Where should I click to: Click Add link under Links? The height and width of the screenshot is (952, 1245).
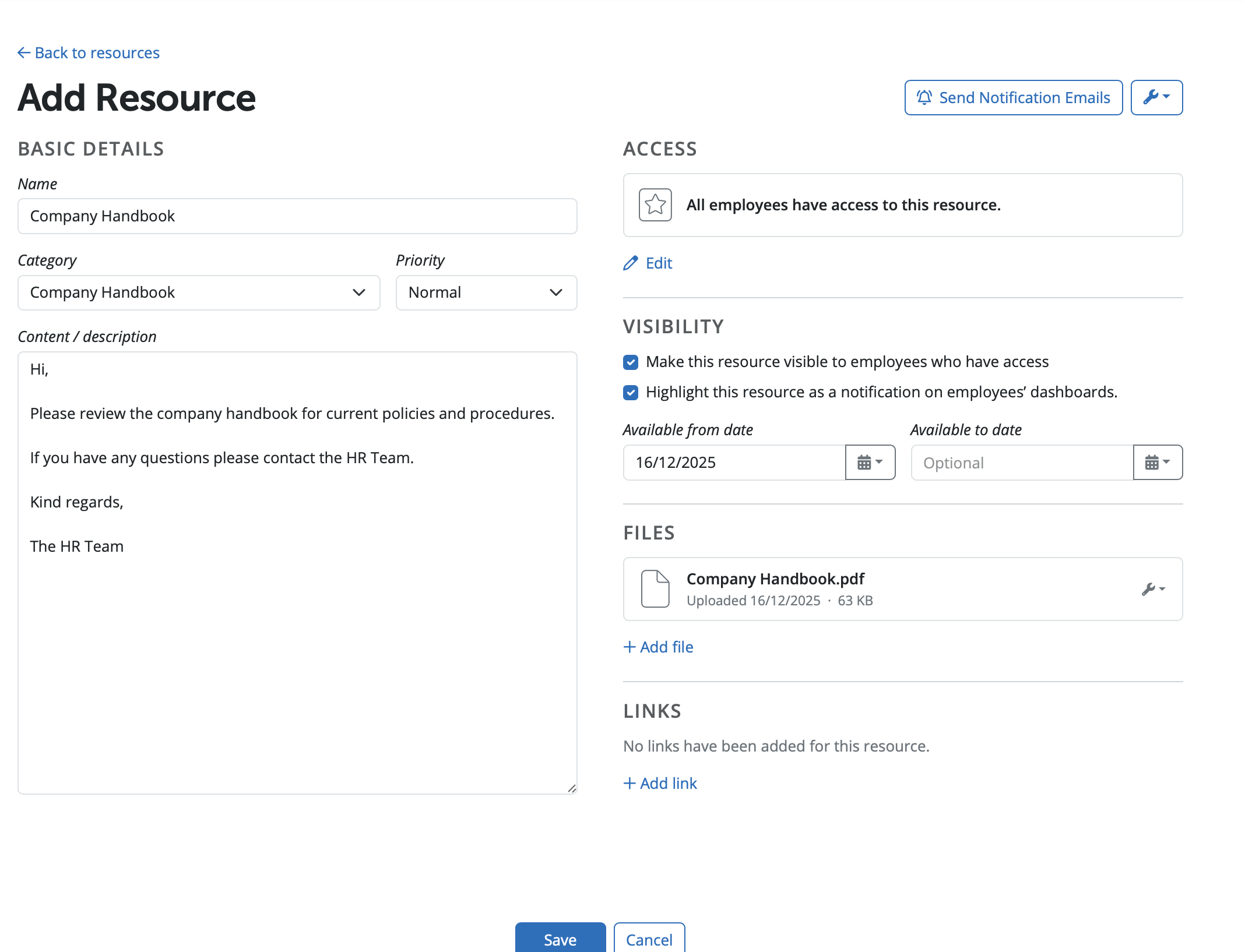click(660, 784)
